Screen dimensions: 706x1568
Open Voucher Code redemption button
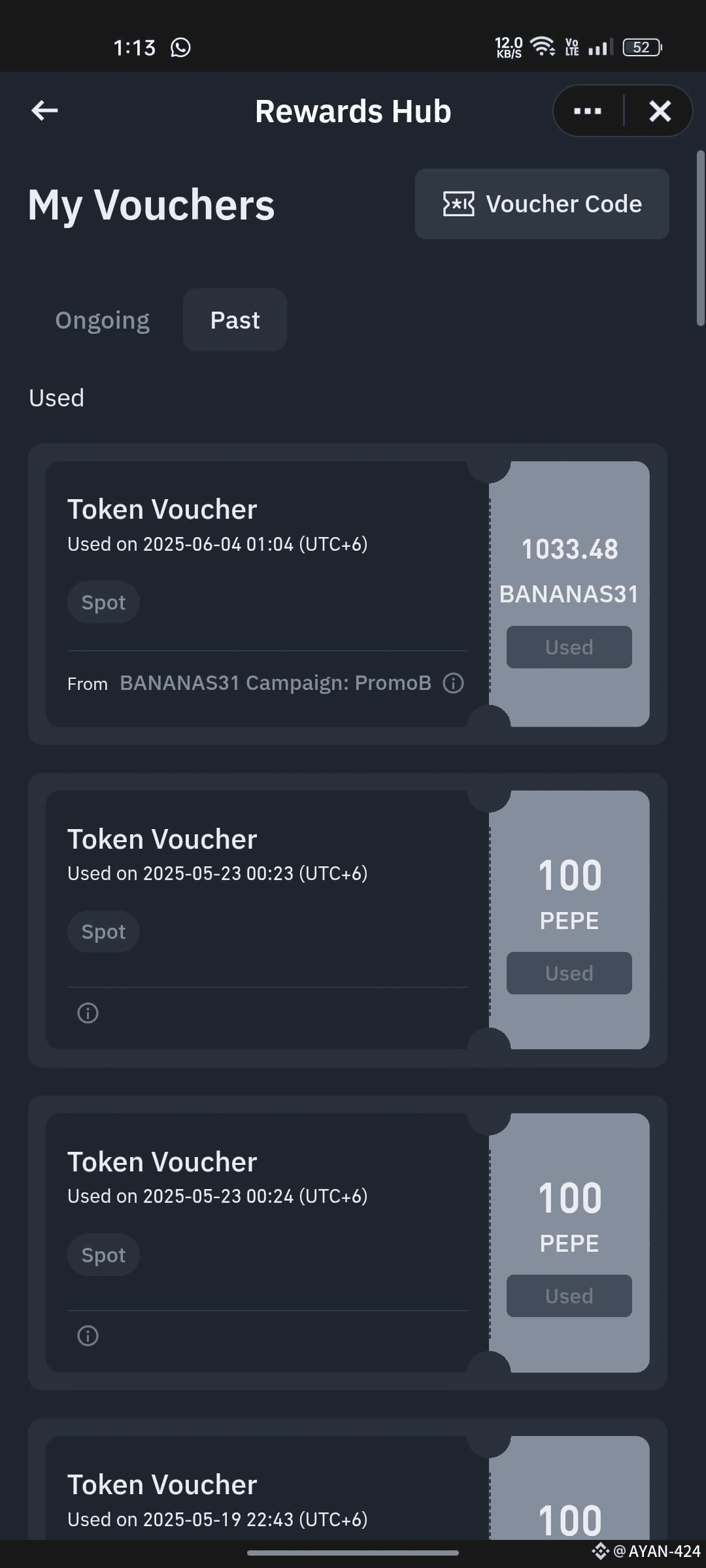pyautogui.click(x=542, y=204)
